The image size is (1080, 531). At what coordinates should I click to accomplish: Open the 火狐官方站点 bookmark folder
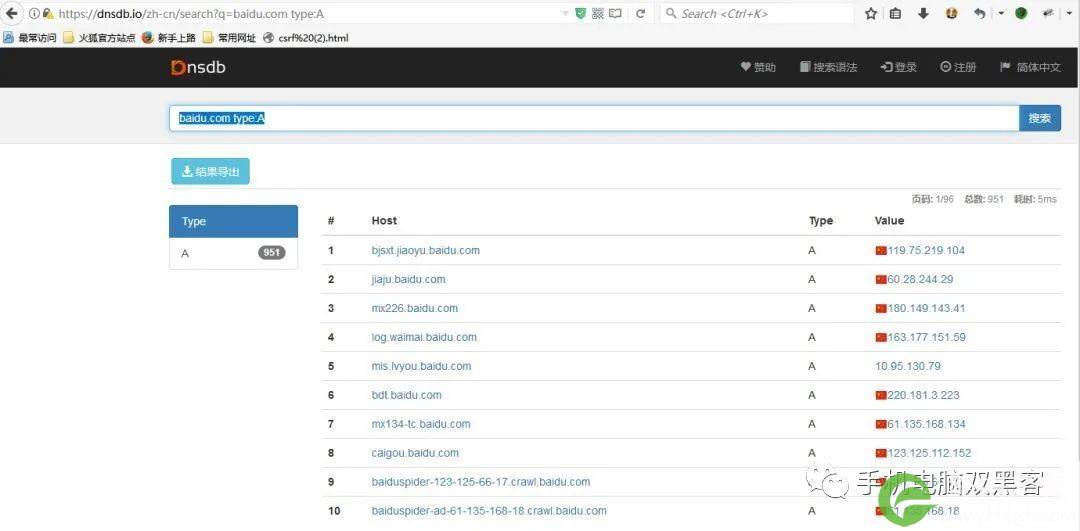click(x=98, y=38)
